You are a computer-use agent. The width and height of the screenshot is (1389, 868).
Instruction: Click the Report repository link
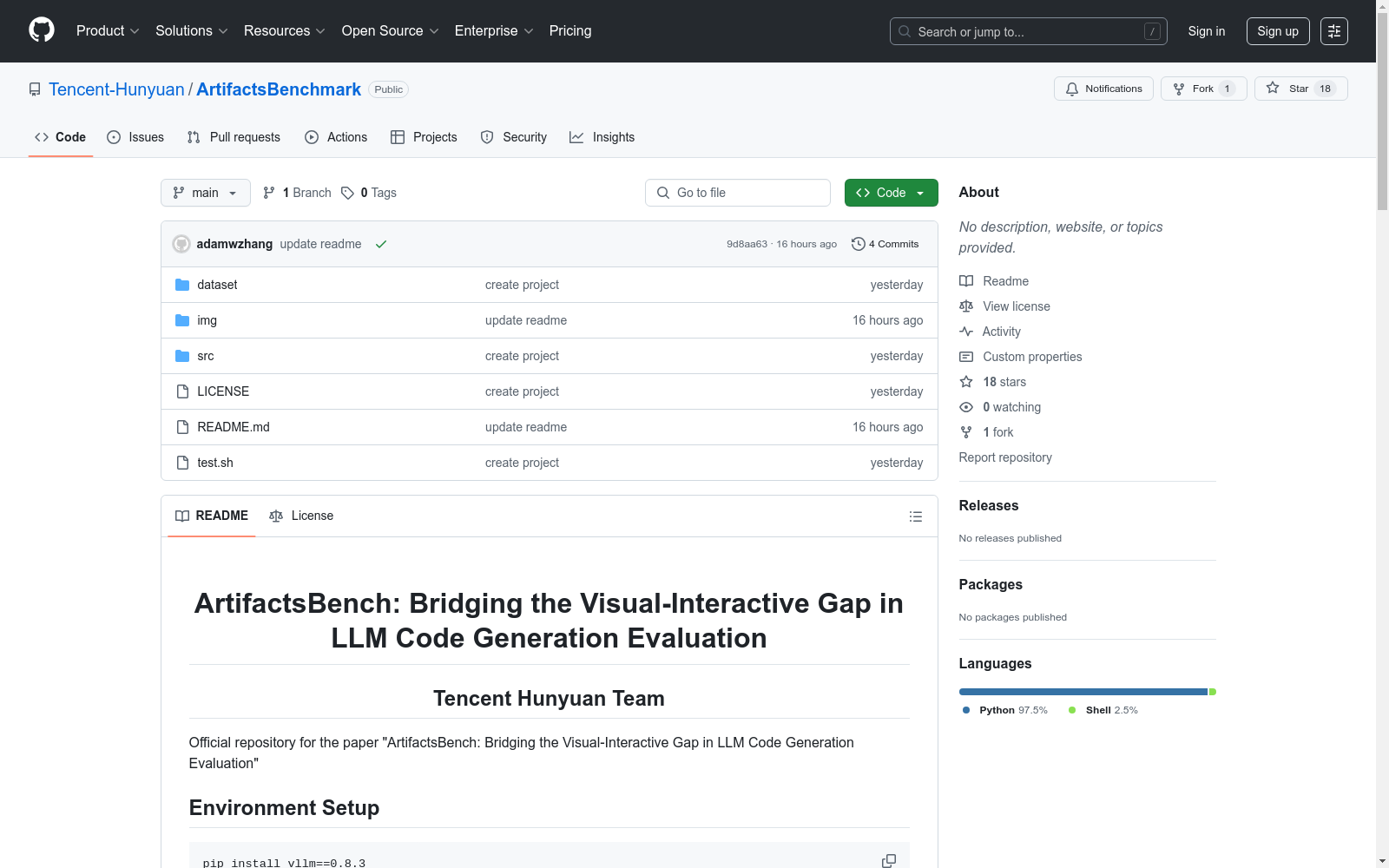click(1005, 457)
